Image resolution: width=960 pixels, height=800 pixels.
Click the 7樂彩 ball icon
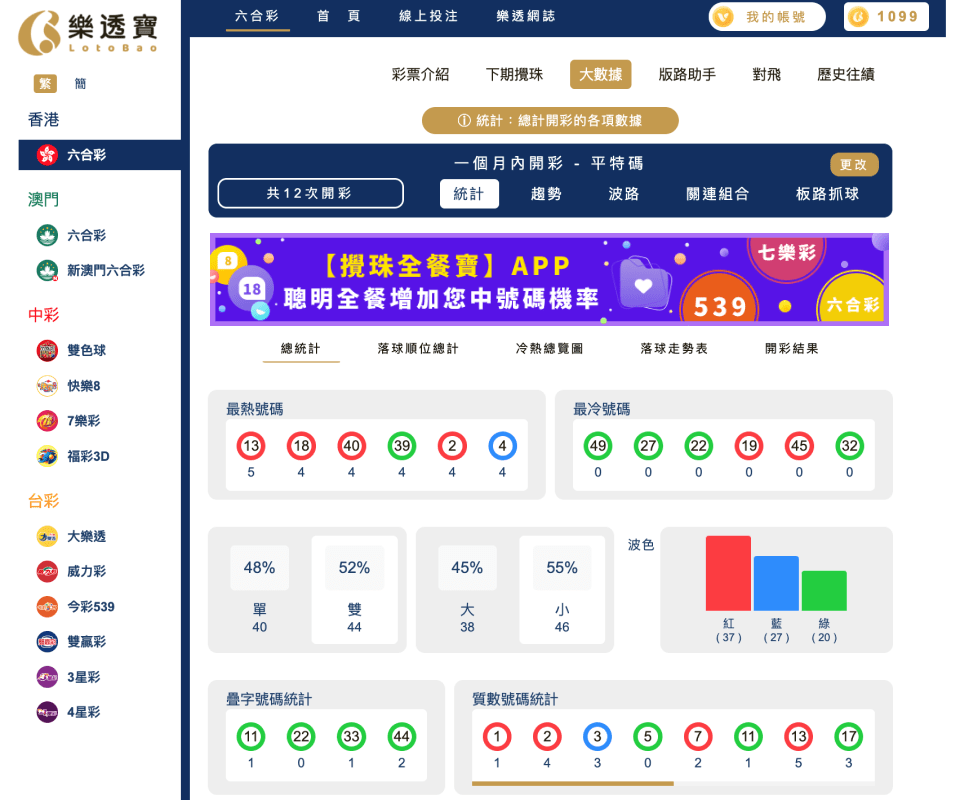[x=46, y=421]
